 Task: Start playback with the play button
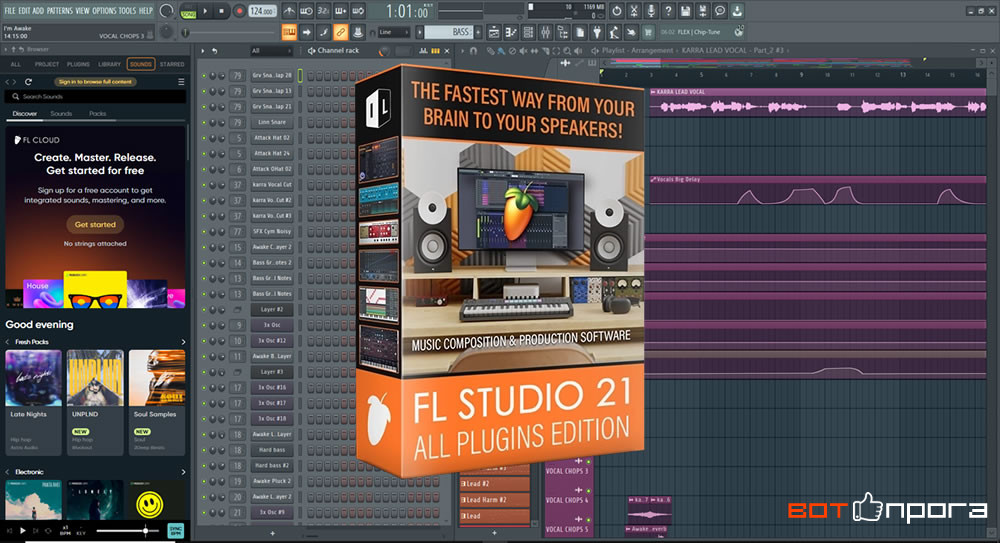click(205, 11)
